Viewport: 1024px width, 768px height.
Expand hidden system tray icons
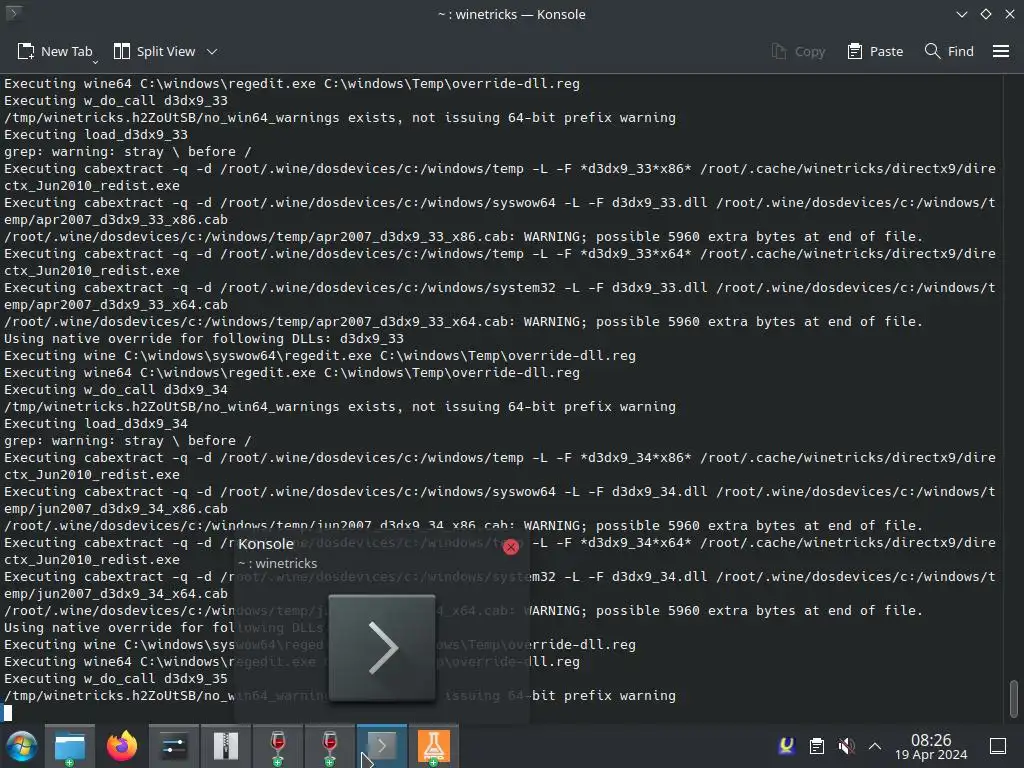click(x=875, y=746)
